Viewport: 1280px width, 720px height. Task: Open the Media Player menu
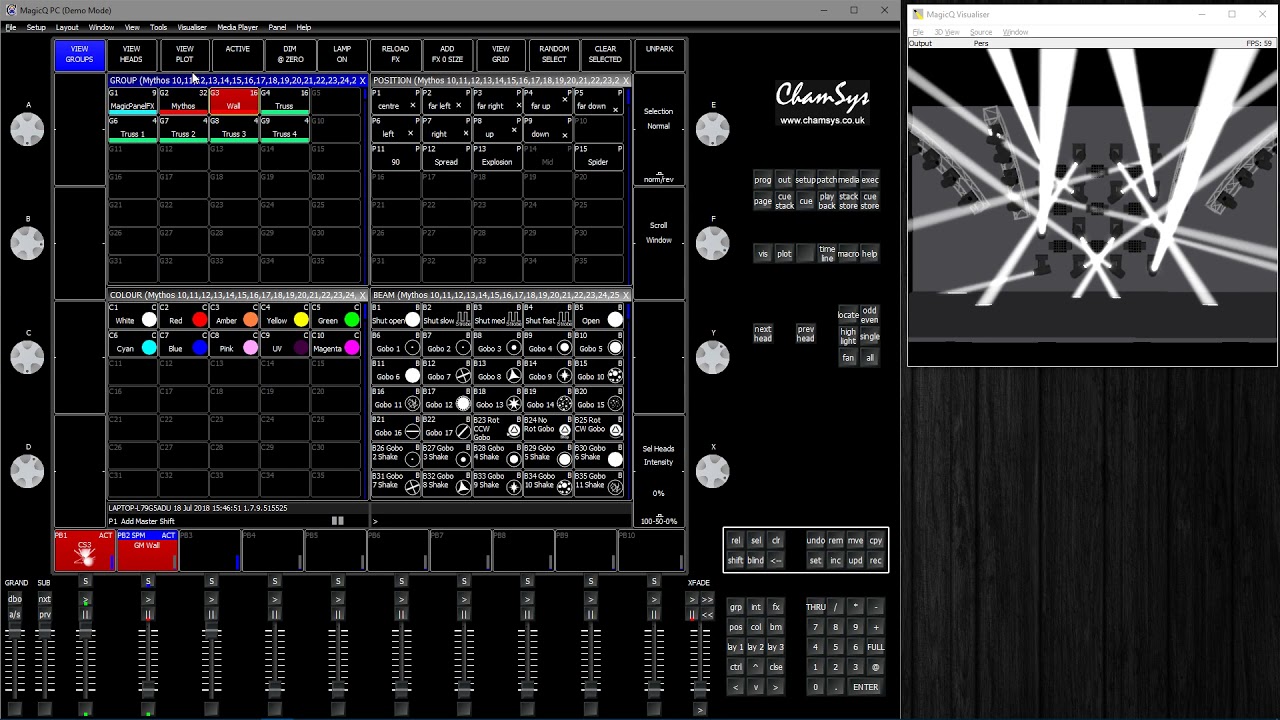[x=237, y=28]
